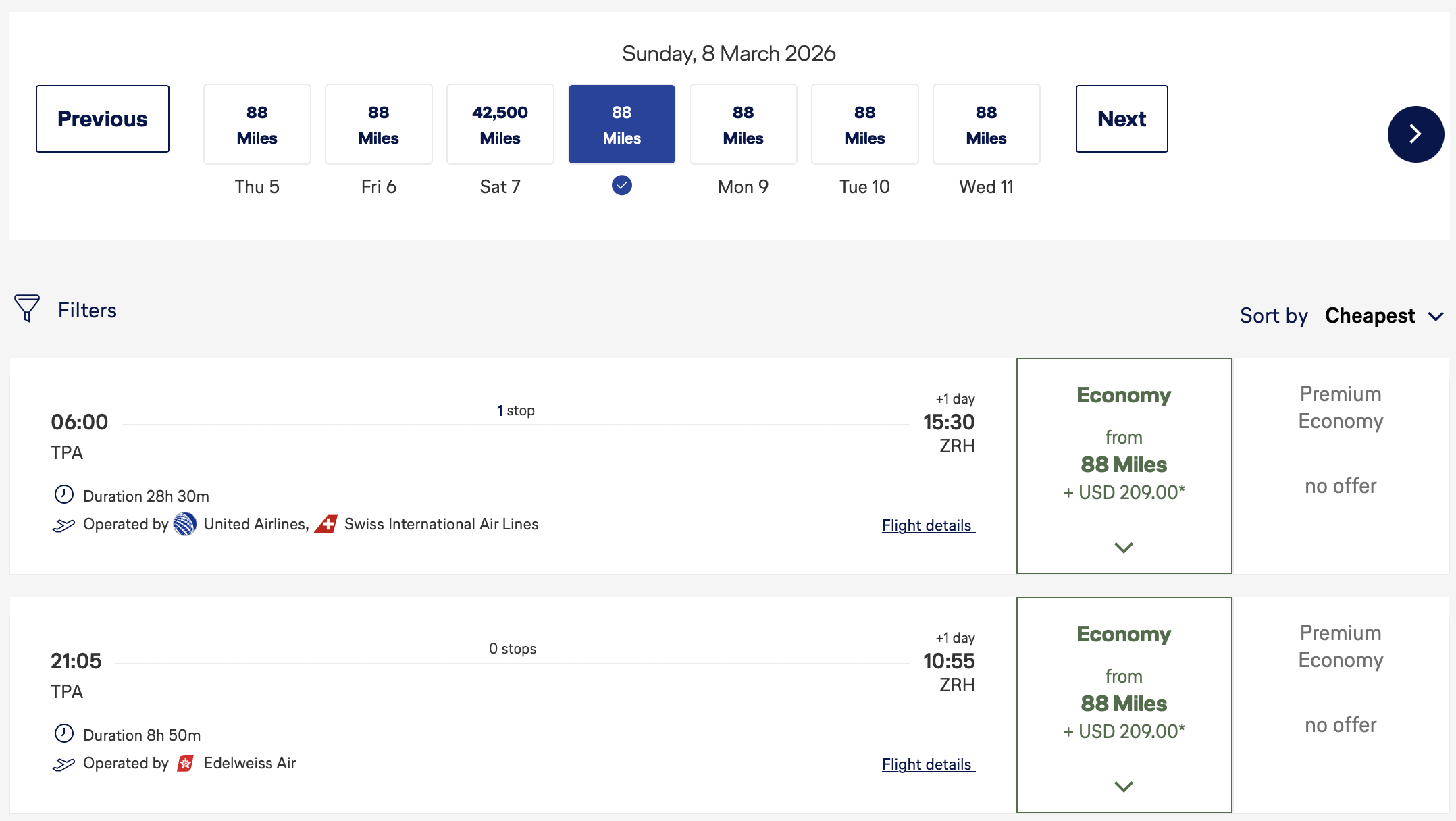Click the Swiss International Air Lines logo
The image size is (1456, 821).
326,524
